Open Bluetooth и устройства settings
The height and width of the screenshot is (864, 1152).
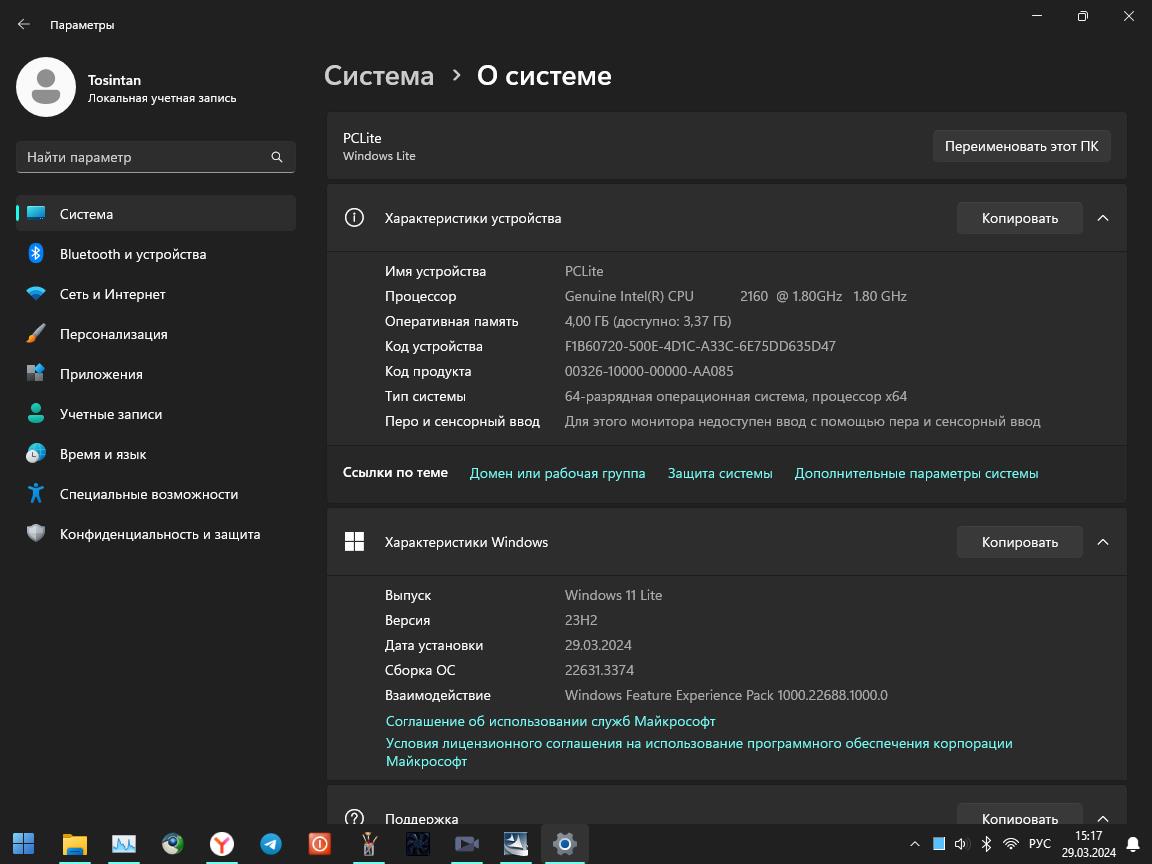tap(156, 254)
